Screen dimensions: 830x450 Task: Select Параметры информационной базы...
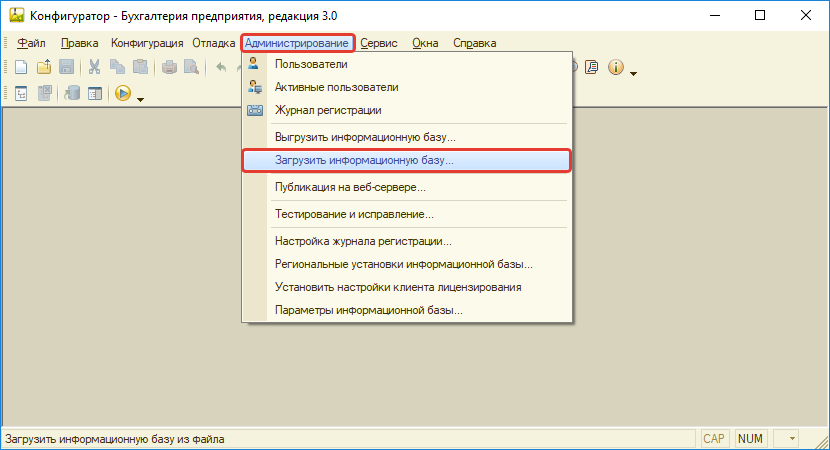[407, 310]
